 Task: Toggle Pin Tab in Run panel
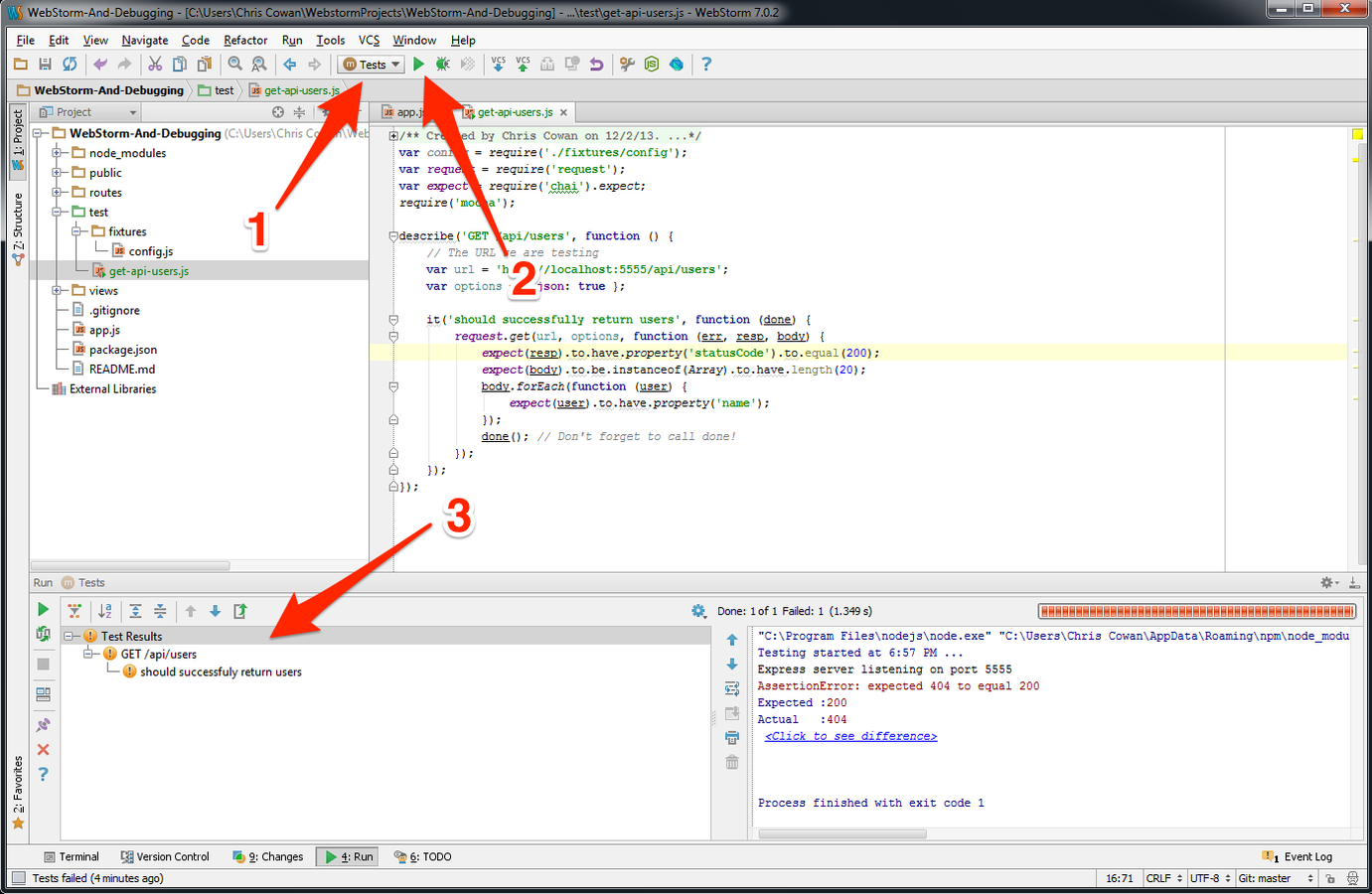[43, 725]
